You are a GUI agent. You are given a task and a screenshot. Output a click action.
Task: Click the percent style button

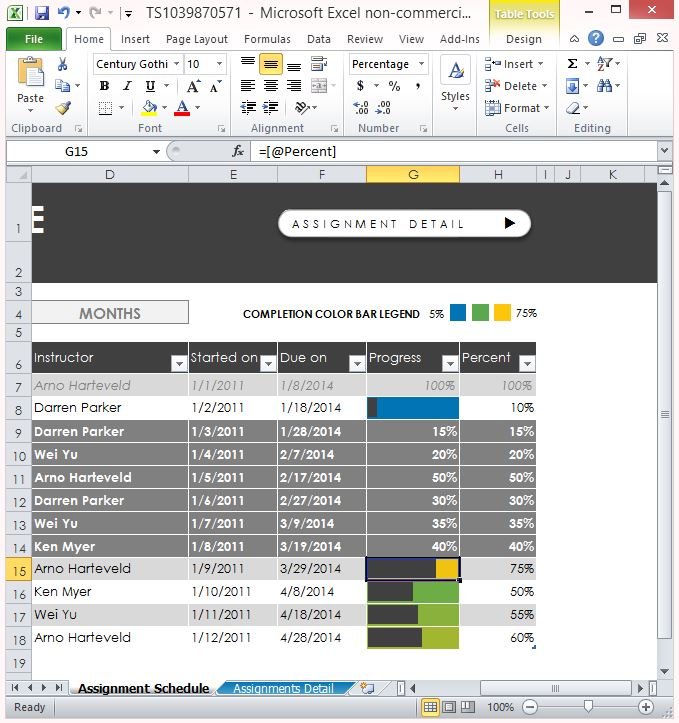[394, 86]
